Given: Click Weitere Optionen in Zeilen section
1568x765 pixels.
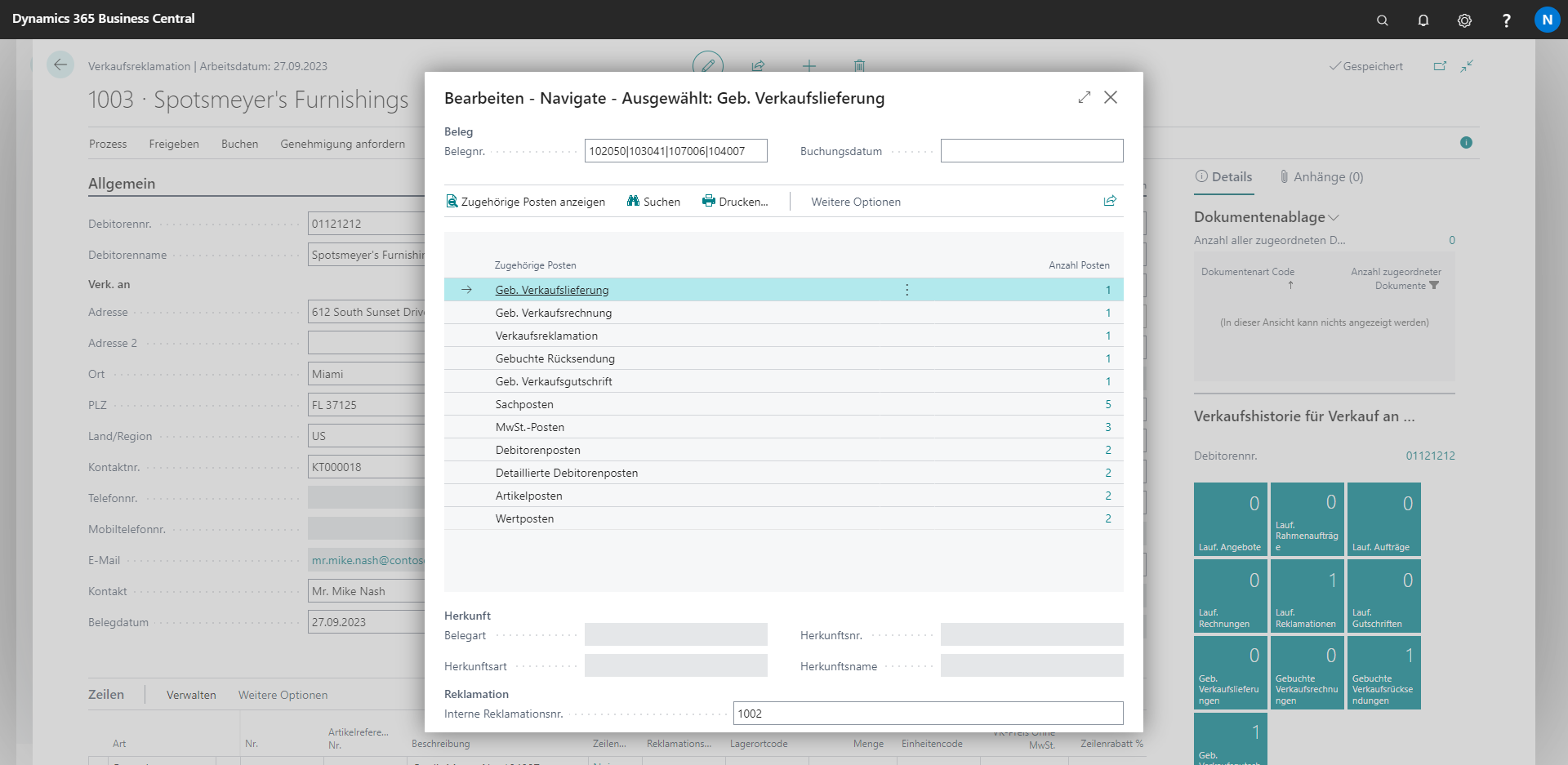Looking at the screenshot, I should tap(283, 695).
